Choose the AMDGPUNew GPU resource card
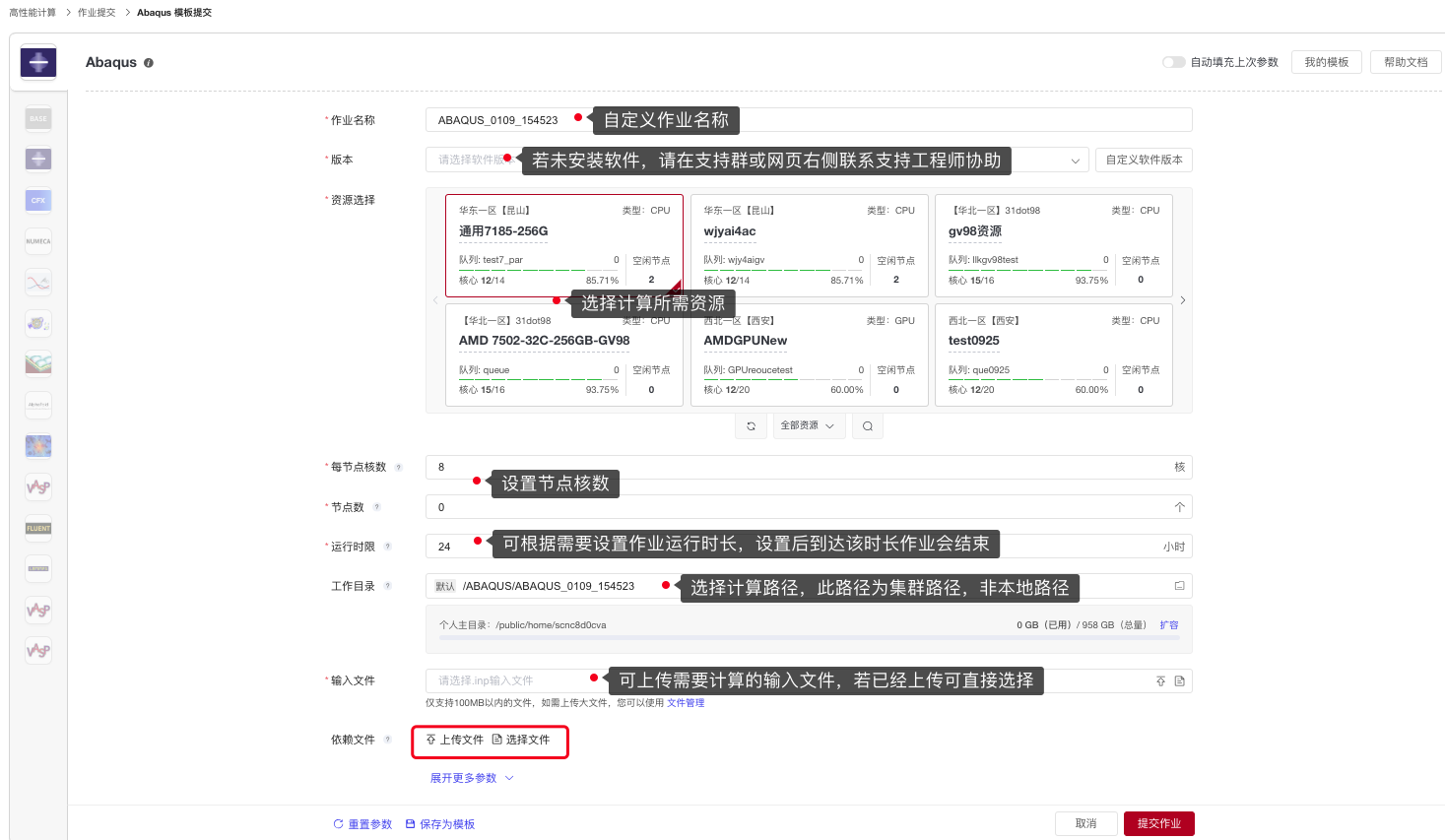The height and width of the screenshot is (840, 1445). 808,355
